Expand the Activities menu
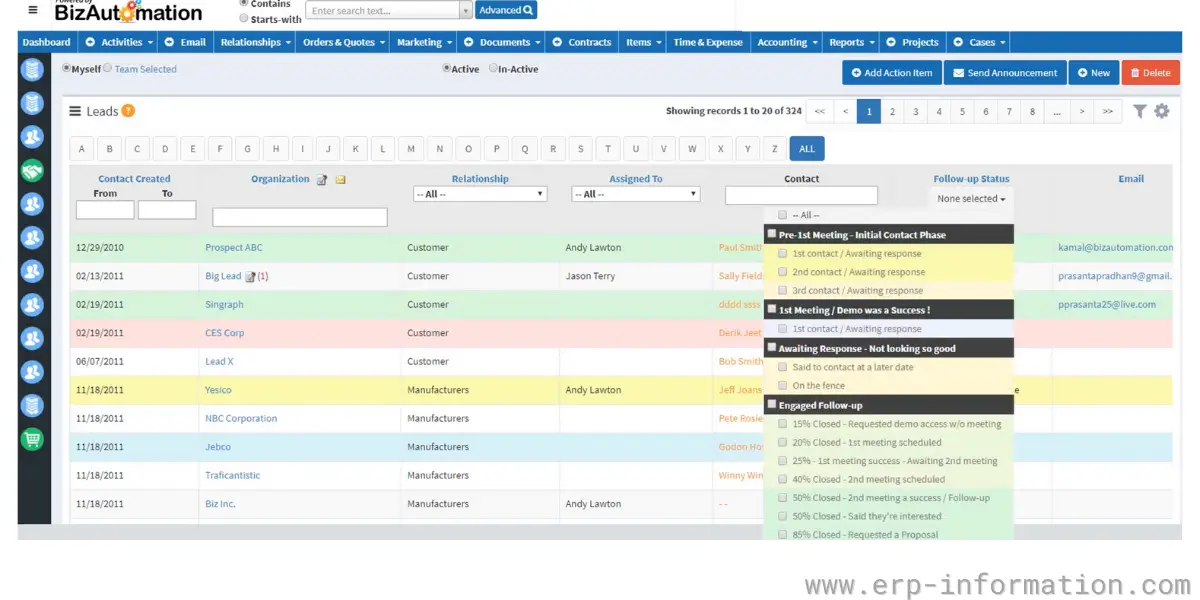1200x600 pixels. click(119, 42)
